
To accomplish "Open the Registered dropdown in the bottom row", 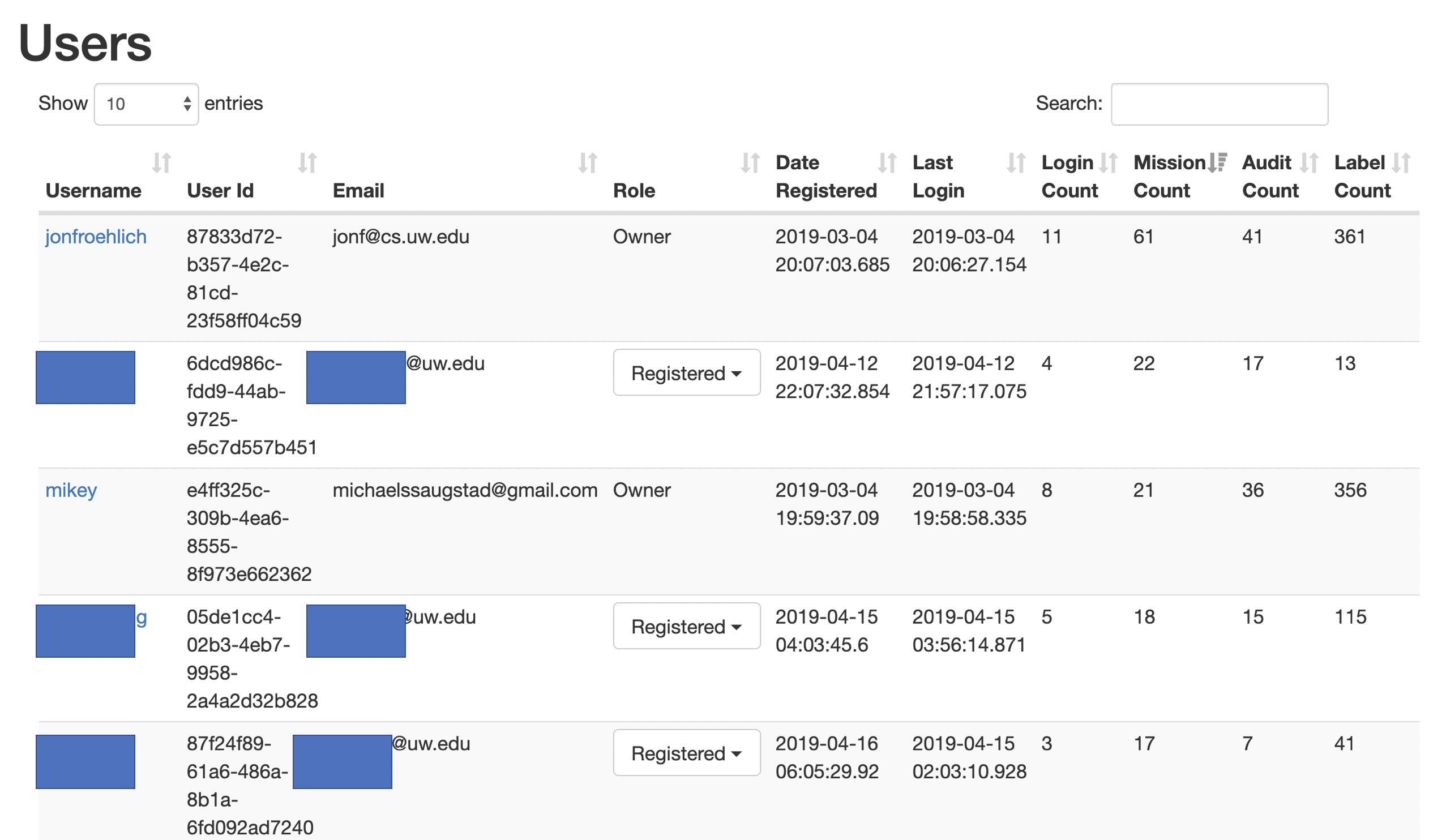I will (x=686, y=753).
